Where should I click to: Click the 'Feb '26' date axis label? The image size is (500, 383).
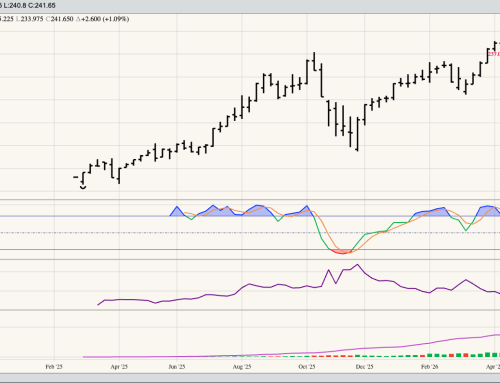(429, 367)
